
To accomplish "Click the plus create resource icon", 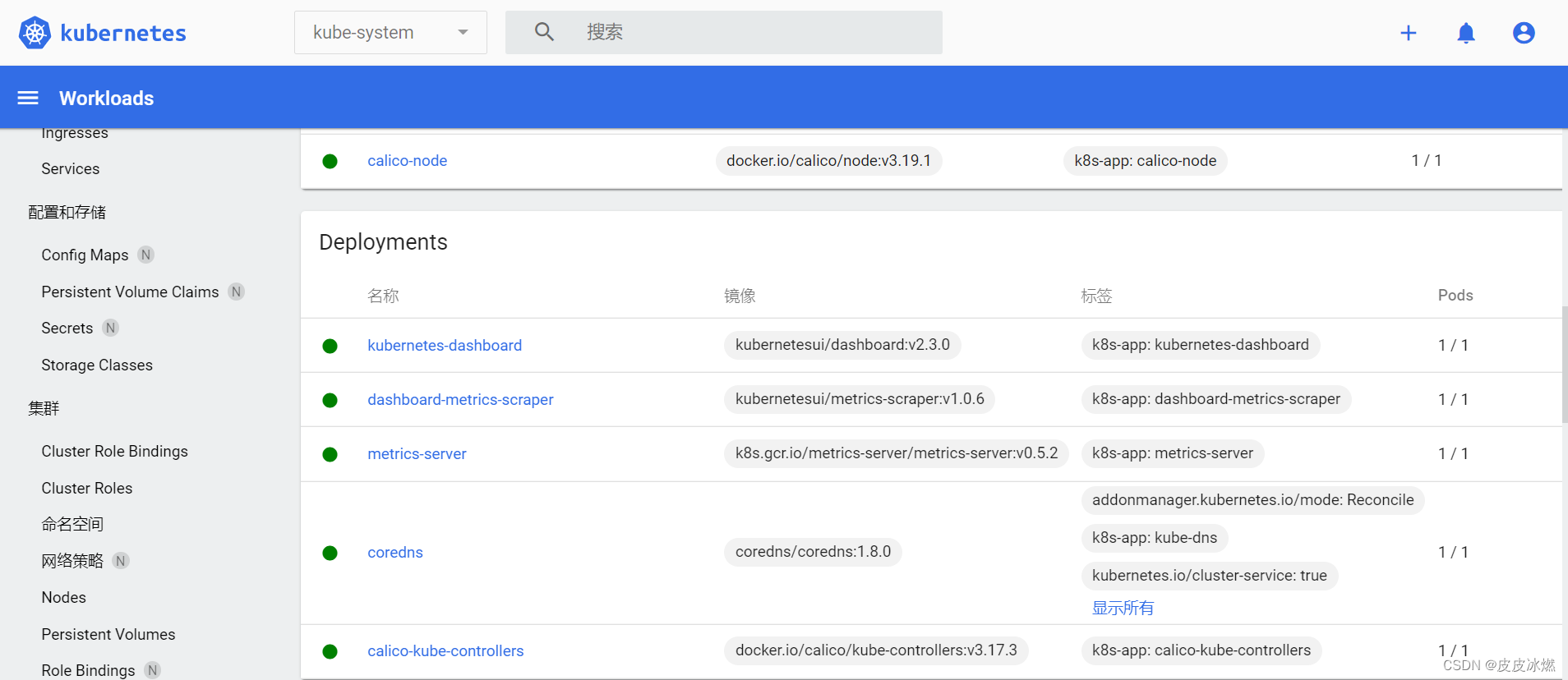I will pos(1409,33).
